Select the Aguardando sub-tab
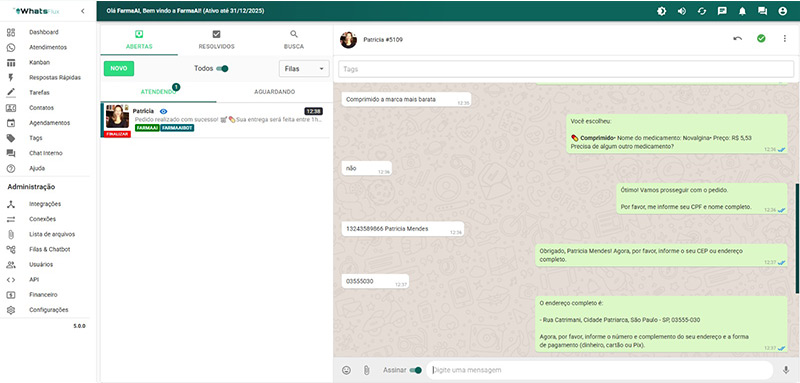The height and width of the screenshot is (383, 800). 274,92
